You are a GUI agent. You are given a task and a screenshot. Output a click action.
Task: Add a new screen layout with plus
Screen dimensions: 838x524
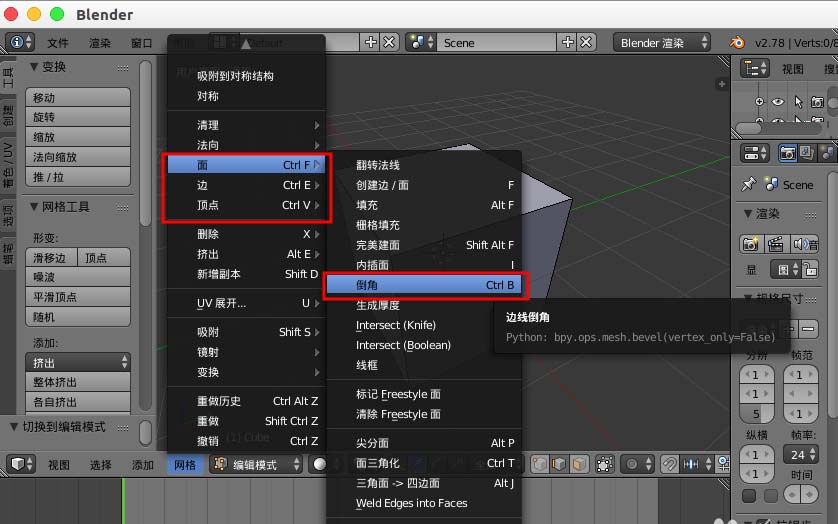[x=370, y=42]
